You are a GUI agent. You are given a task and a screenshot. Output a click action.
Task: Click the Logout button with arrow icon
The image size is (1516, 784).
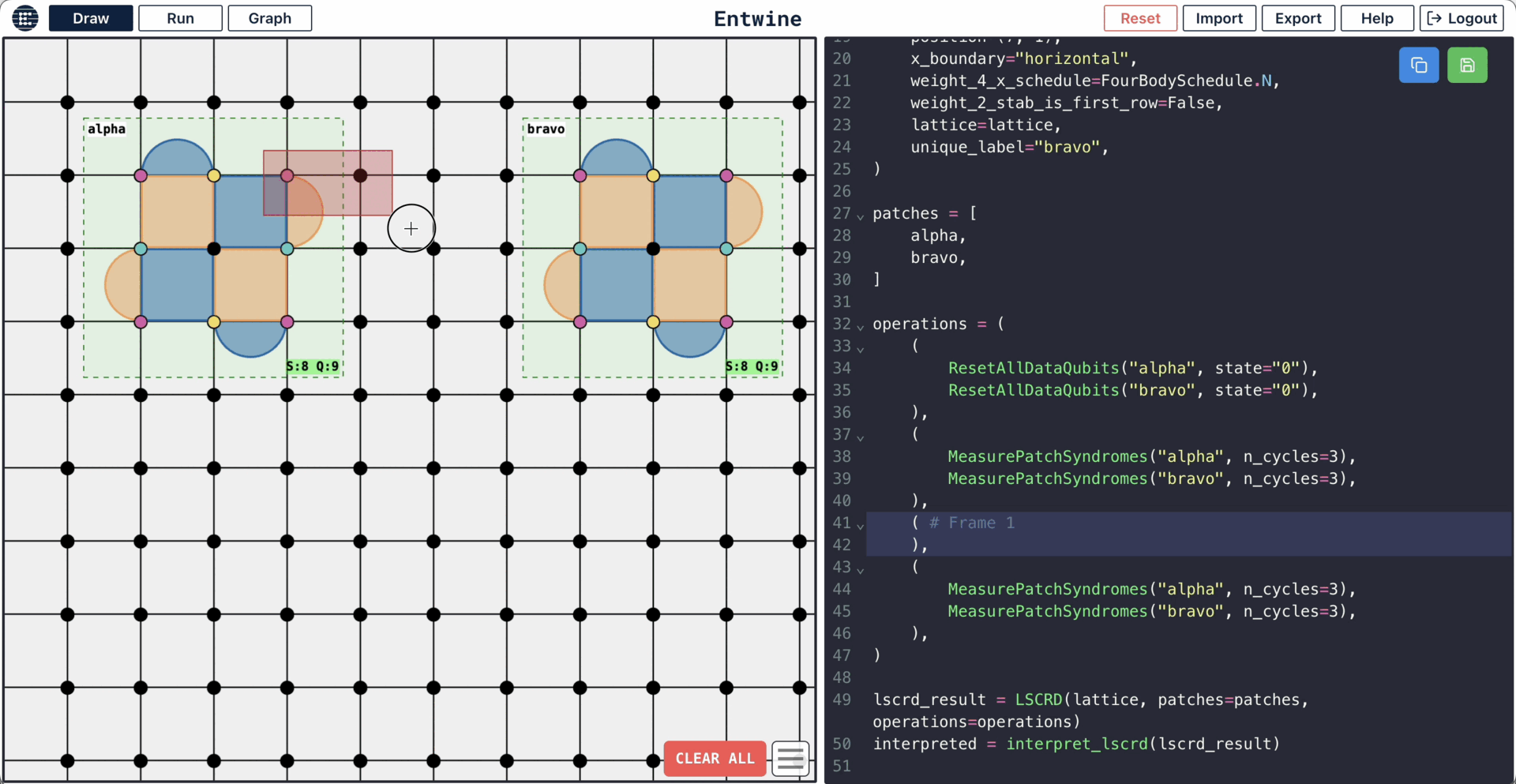click(1462, 18)
